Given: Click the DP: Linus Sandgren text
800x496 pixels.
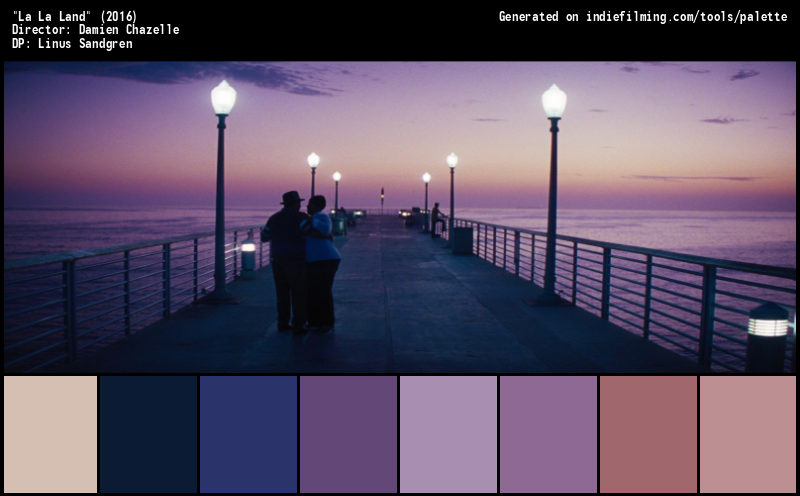Looking at the screenshot, I should coord(72,44).
